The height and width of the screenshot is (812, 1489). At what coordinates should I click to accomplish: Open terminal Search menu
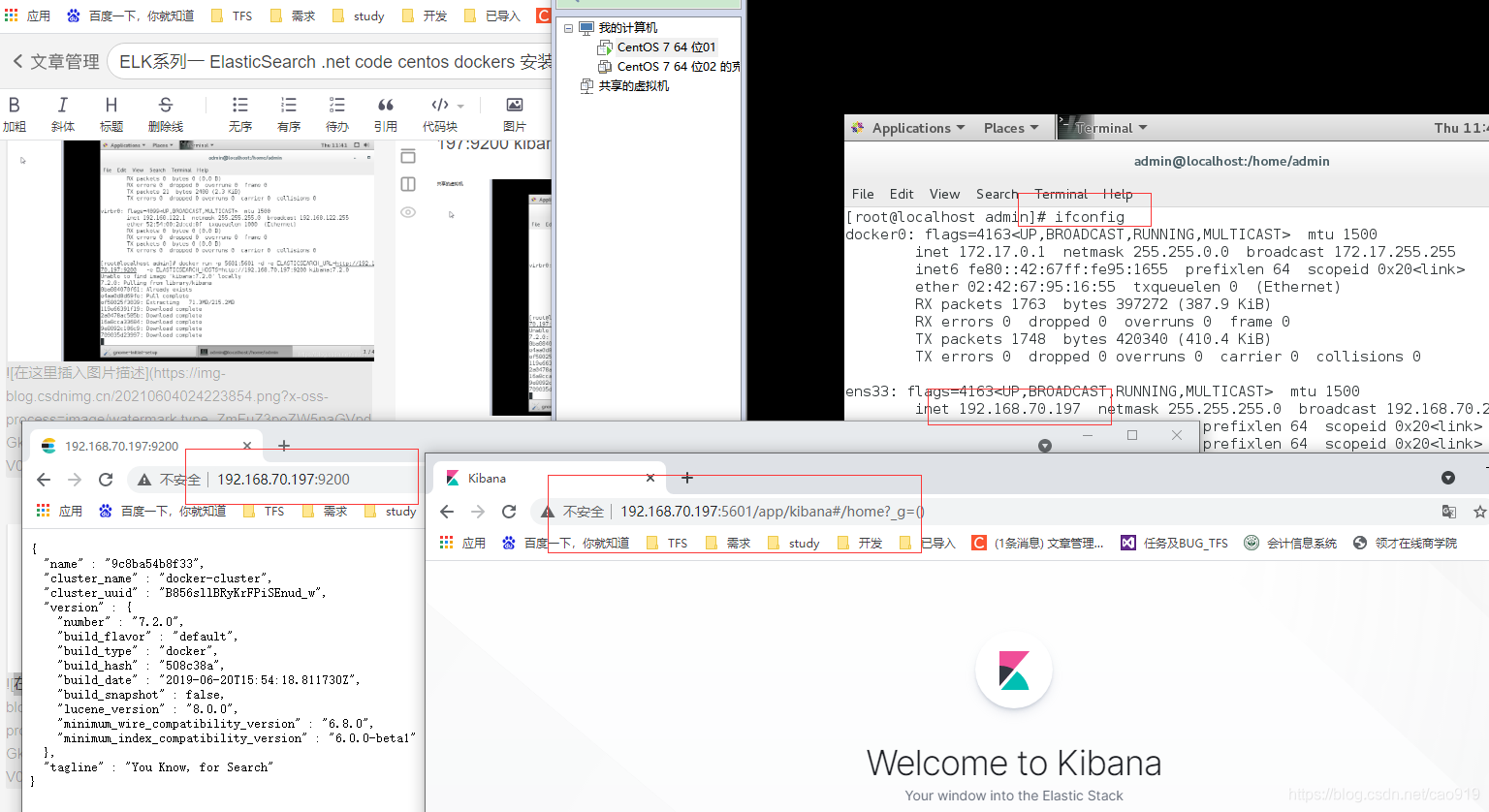(998, 194)
